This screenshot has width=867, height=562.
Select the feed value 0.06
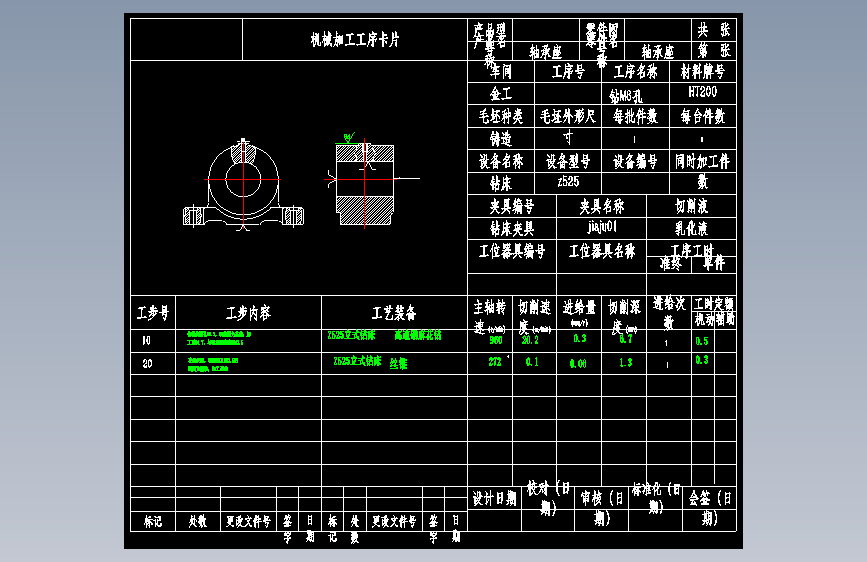[578, 363]
